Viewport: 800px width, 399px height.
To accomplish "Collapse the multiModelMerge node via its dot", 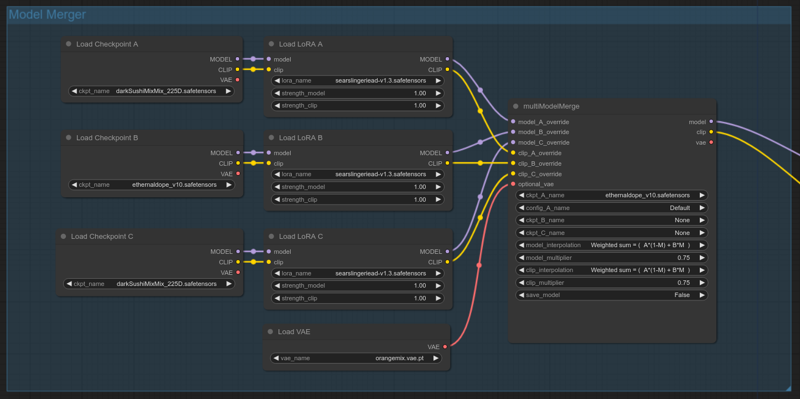I will pos(516,107).
